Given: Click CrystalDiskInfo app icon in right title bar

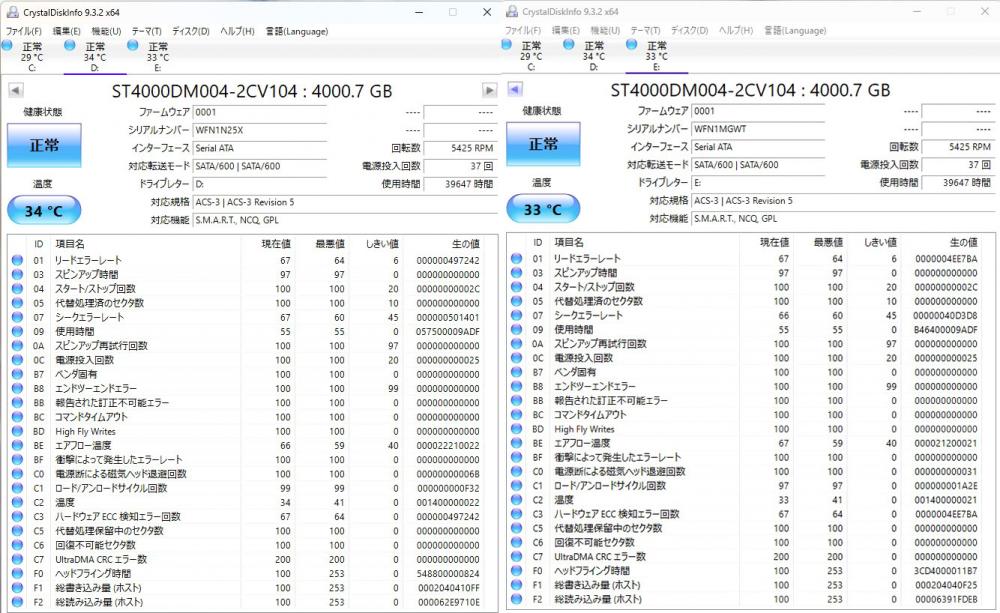Looking at the screenshot, I should pyautogui.click(x=512, y=11).
